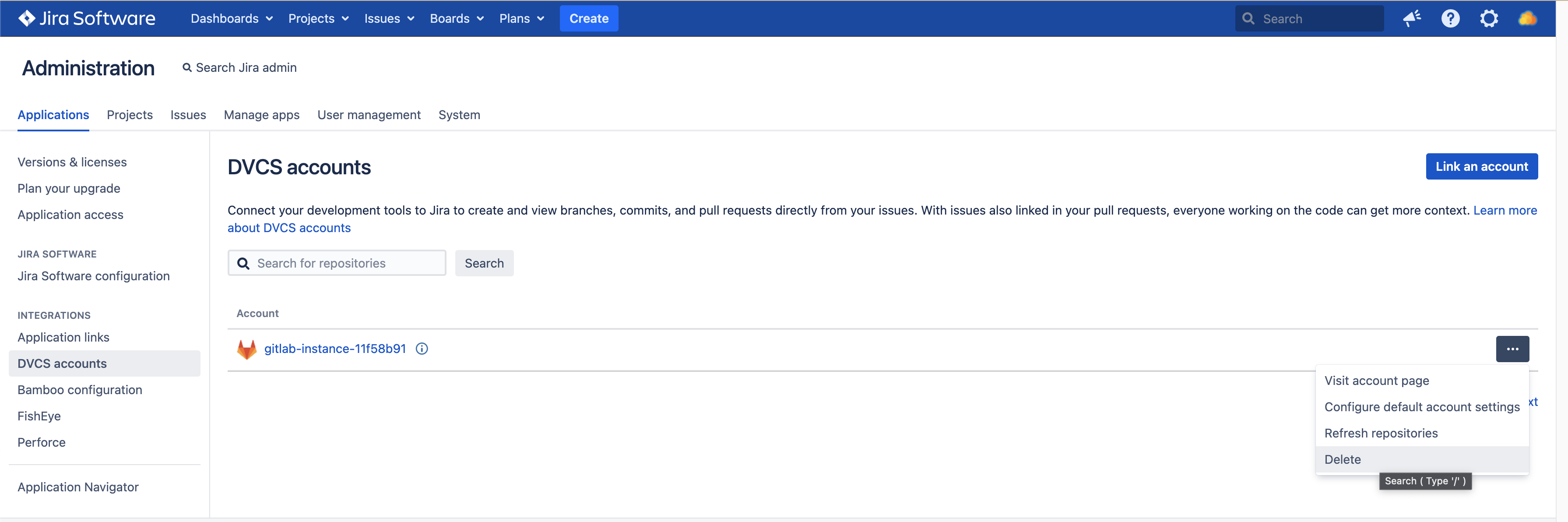Switch to the User management tab
The width and height of the screenshot is (1568, 522).
pyautogui.click(x=369, y=114)
